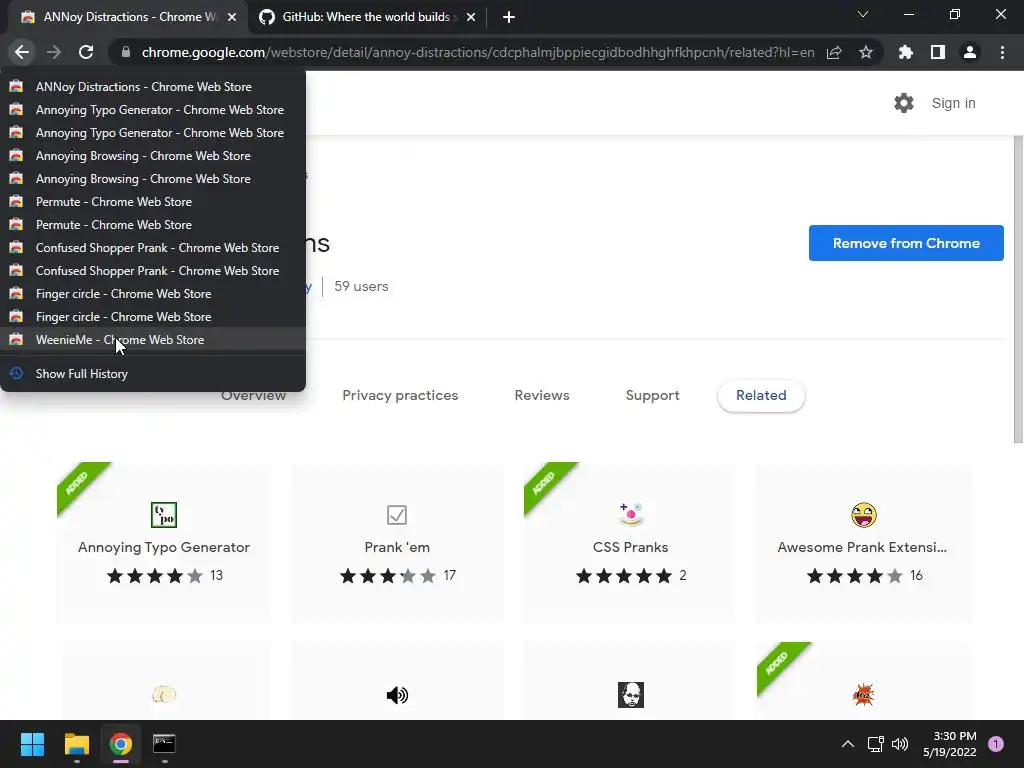Open the Chrome profile avatar
The height and width of the screenshot is (768, 1024).
tap(970, 52)
